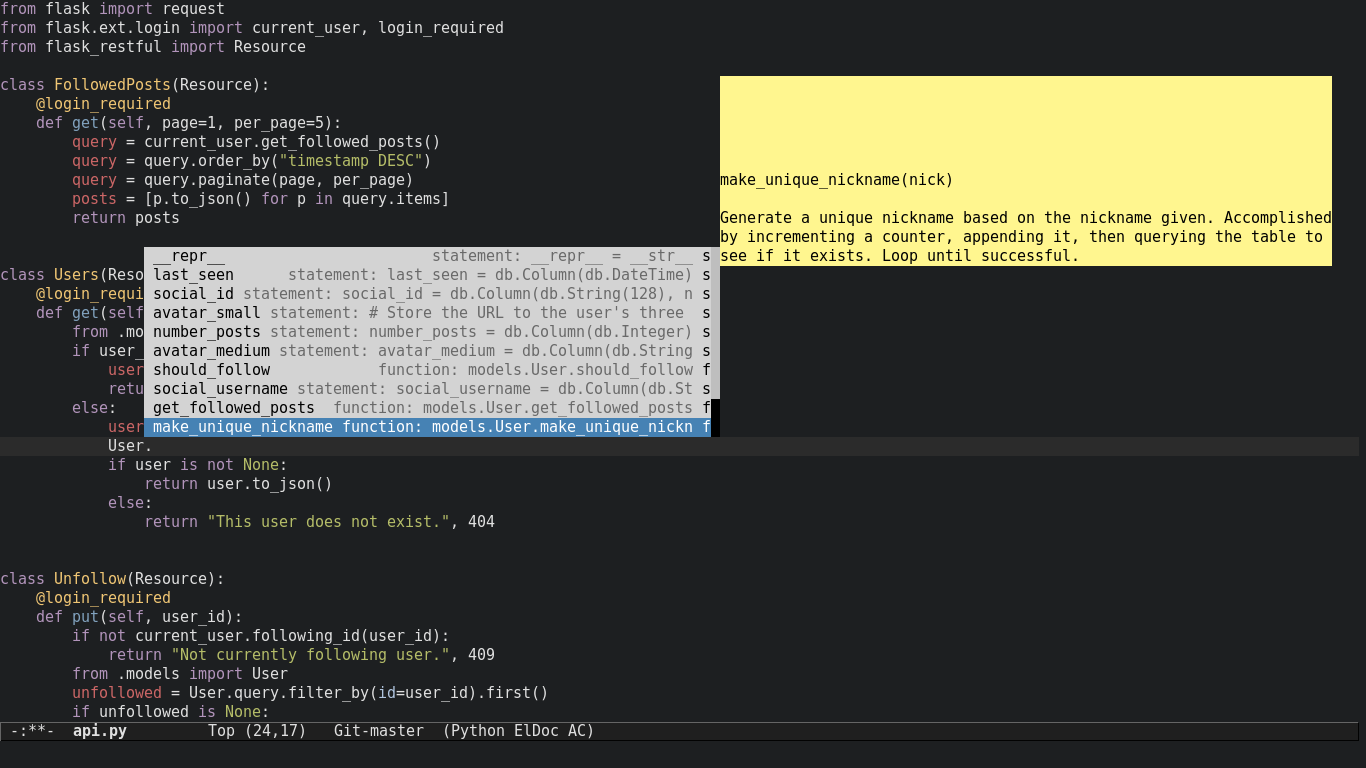Pick social_id completion entry
Image resolution: width=1366 pixels, height=768 pixels.
[427, 294]
